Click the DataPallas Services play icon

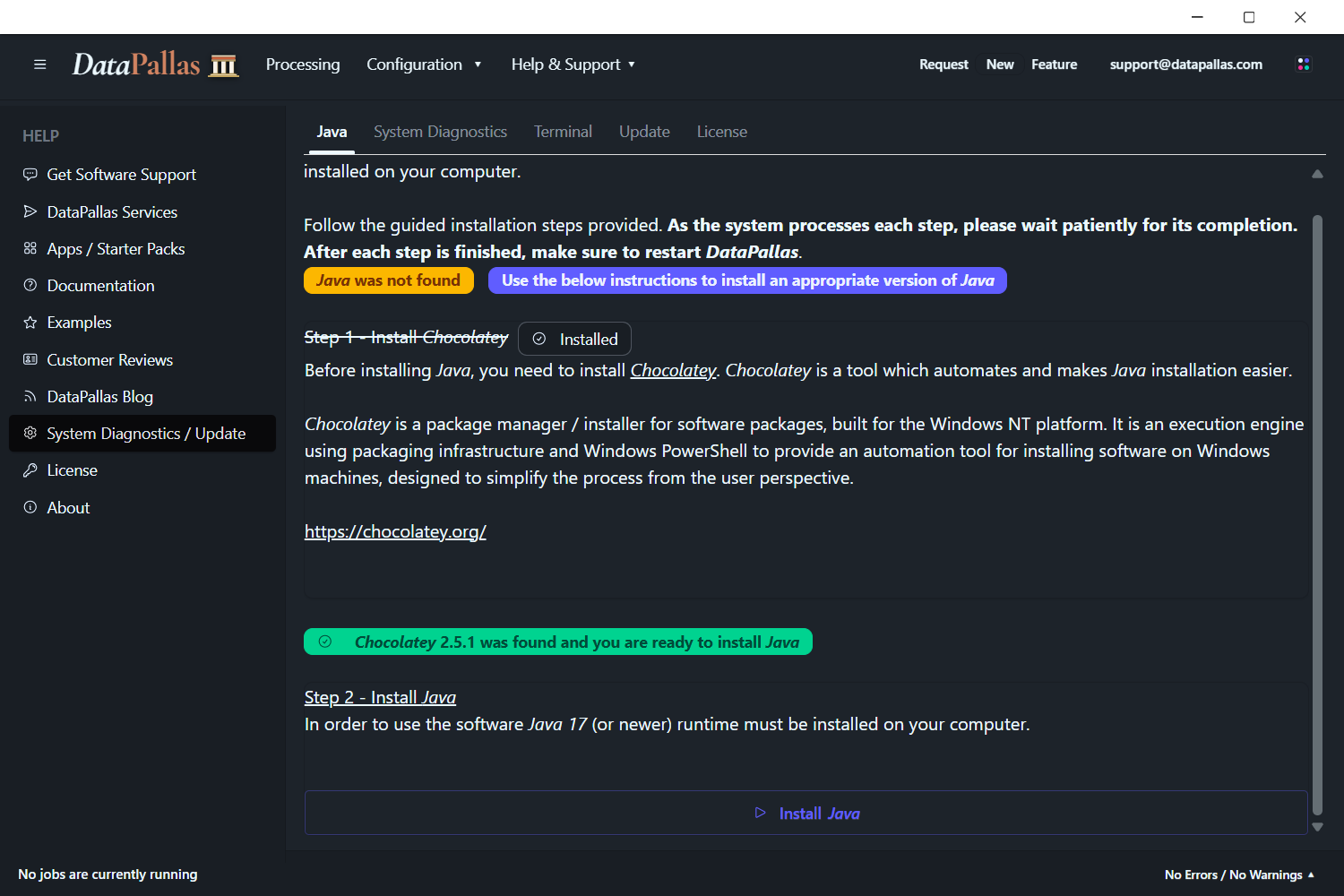(30, 211)
